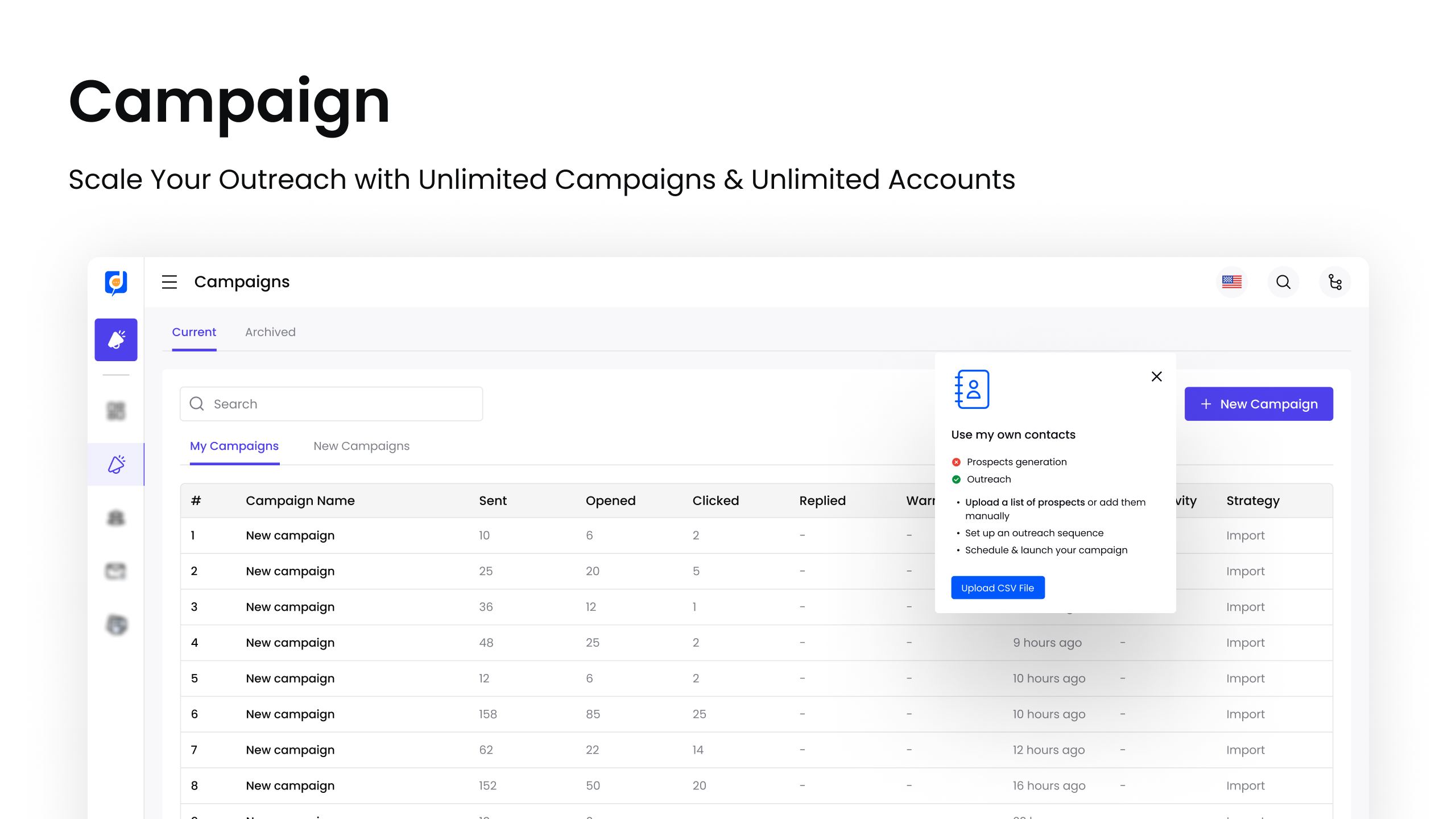Open the New Campaigns tab
This screenshot has height=819, width=1456.
click(361, 446)
